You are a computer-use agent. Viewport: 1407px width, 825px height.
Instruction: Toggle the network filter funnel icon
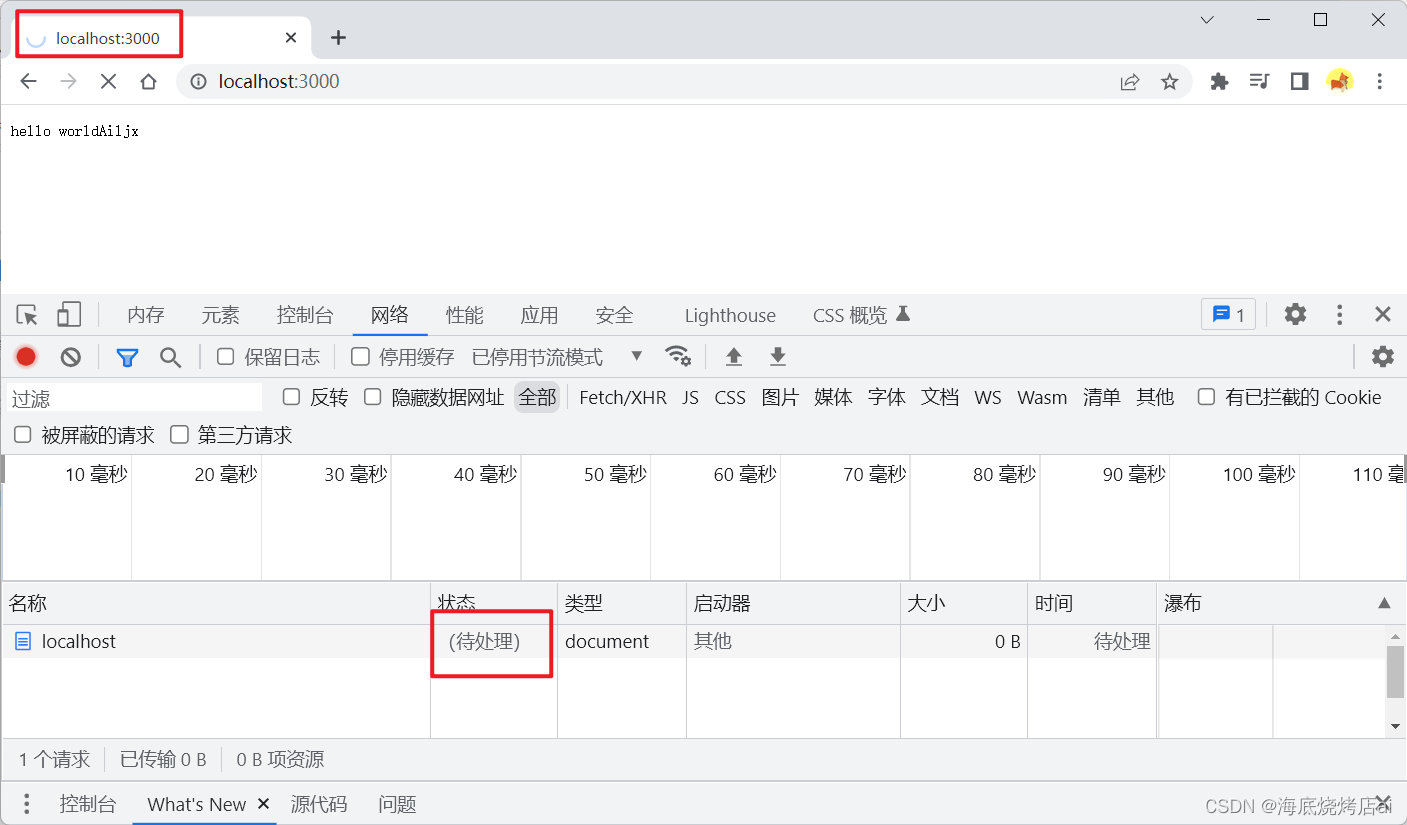tap(127, 357)
